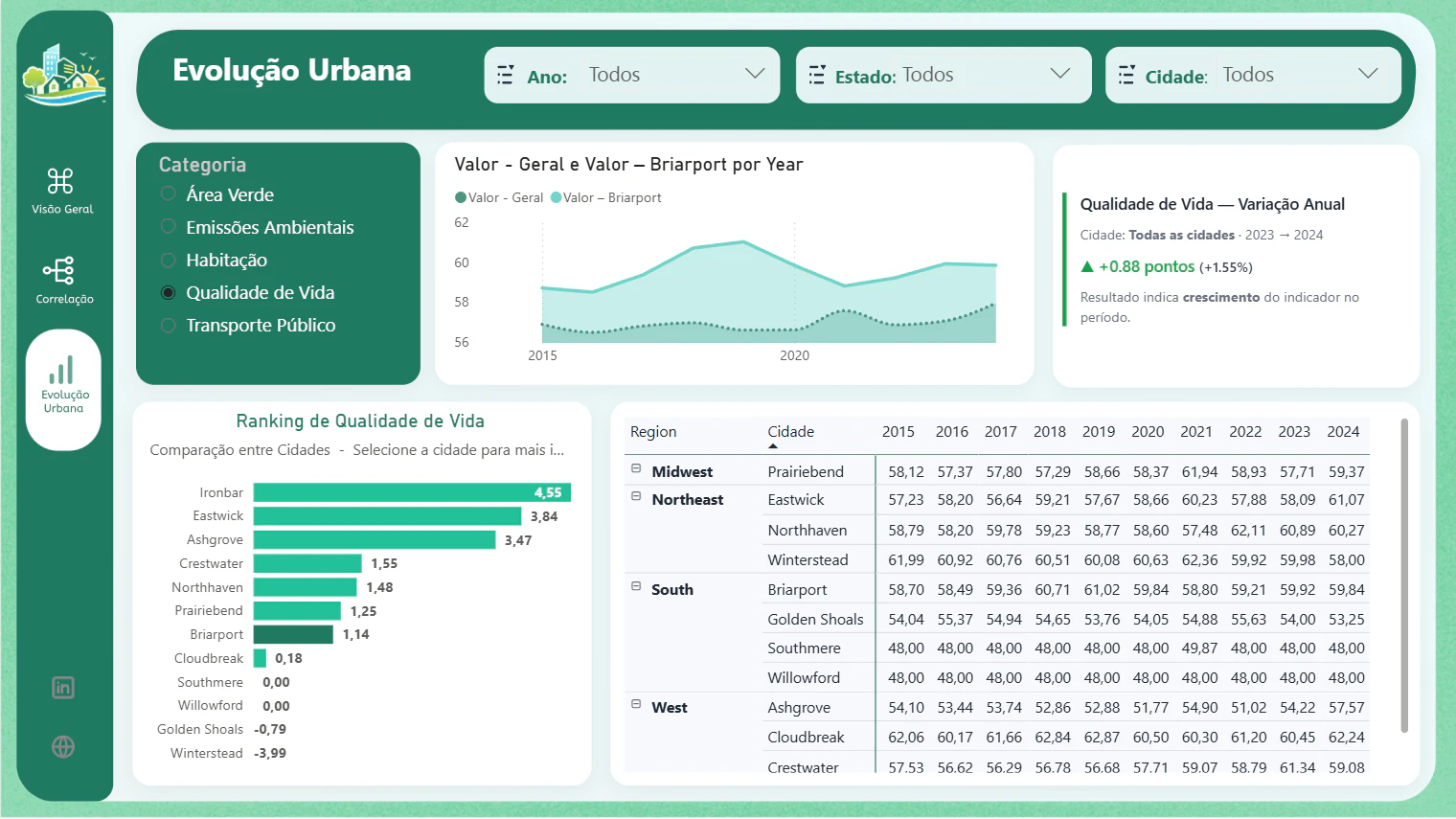Collapse the Northeast region row
1456x819 pixels.
[x=636, y=497]
